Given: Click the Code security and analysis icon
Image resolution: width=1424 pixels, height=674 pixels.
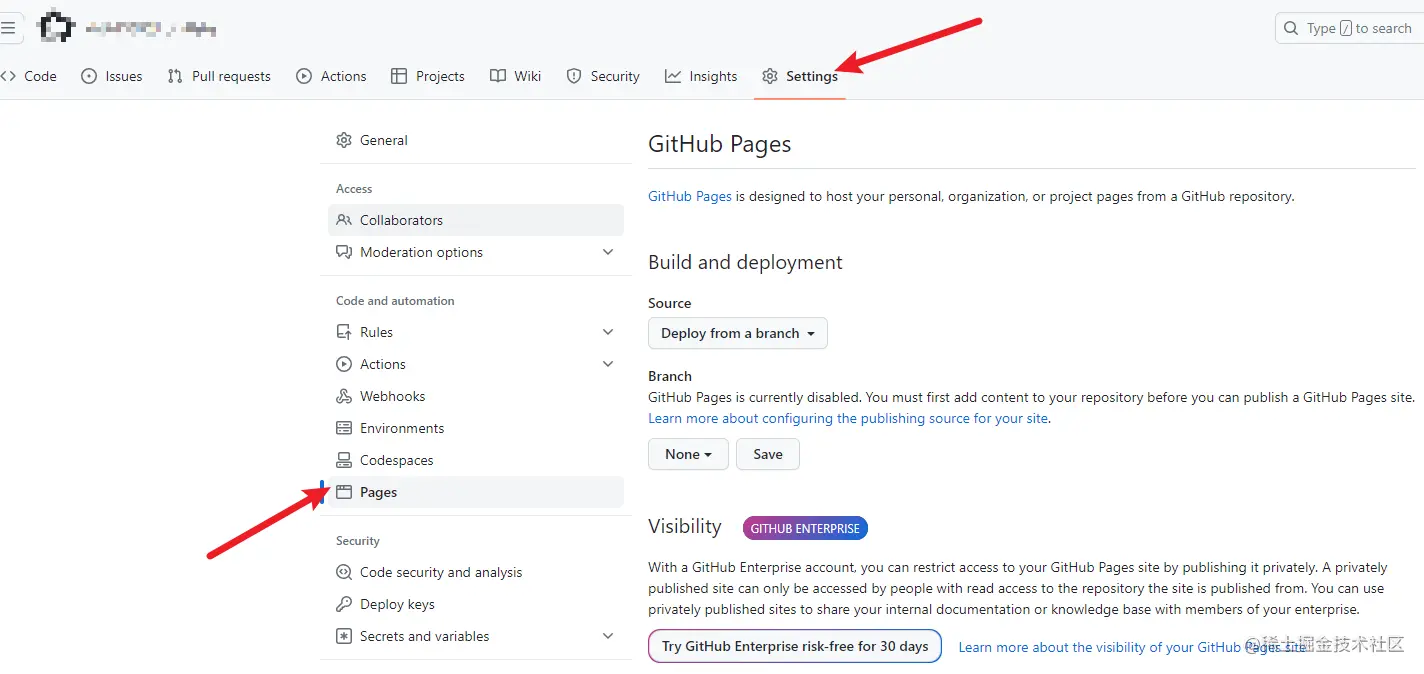Looking at the screenshot, I should pyautogui.click(x=344, y=572).
